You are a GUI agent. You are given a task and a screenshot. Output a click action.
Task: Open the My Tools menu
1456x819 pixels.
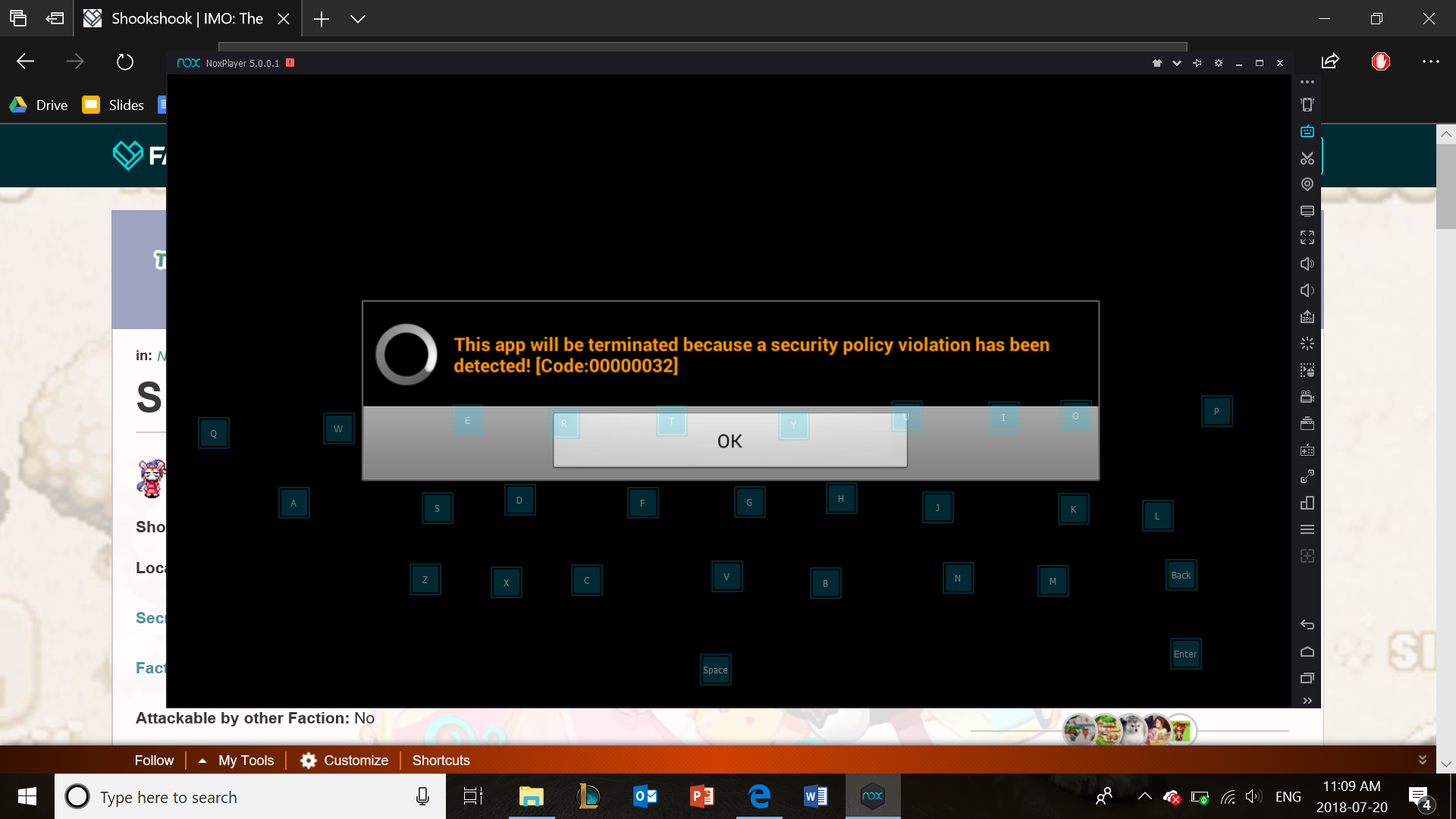246,760
